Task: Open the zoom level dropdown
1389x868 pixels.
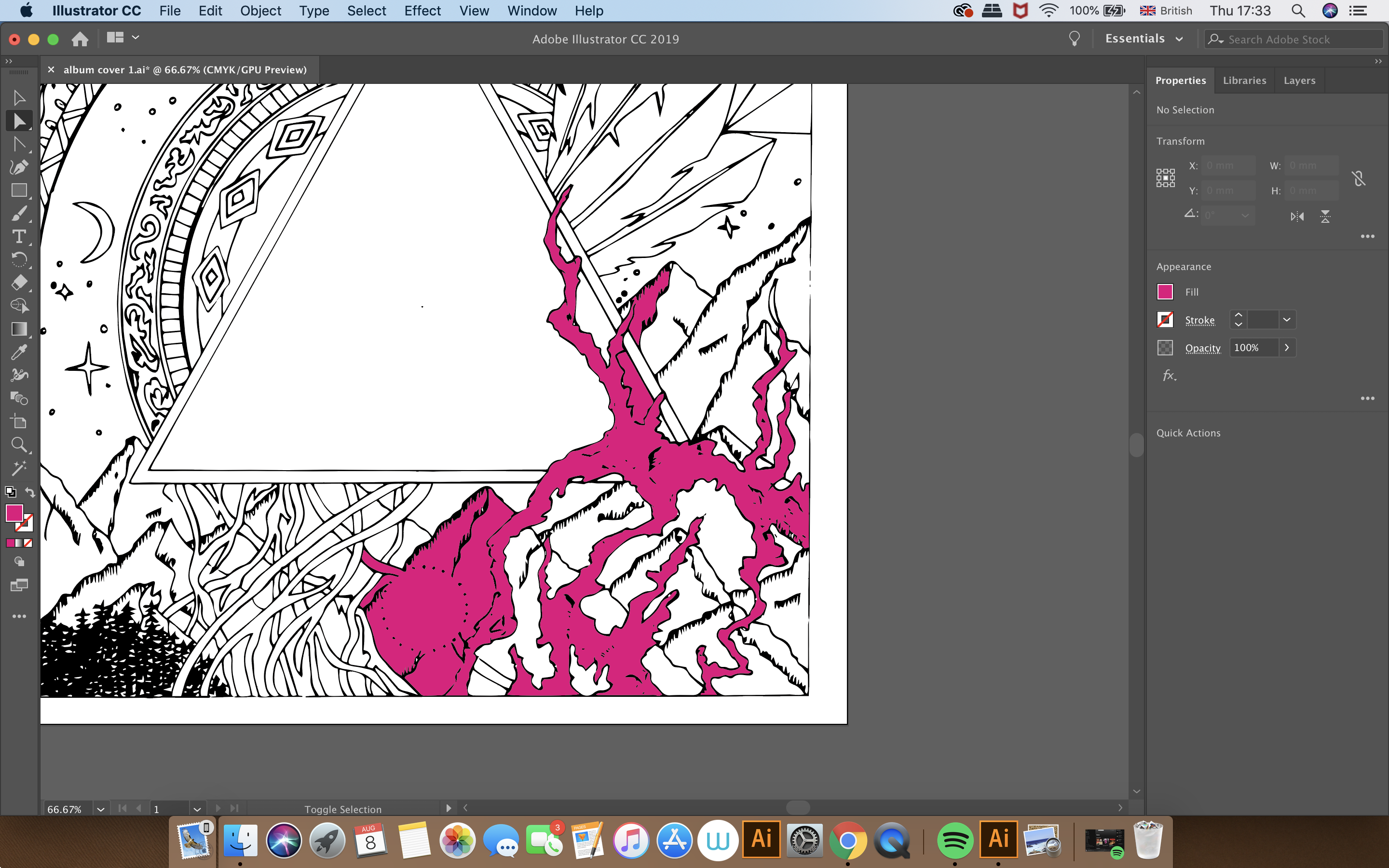Action: click(101, 809)
